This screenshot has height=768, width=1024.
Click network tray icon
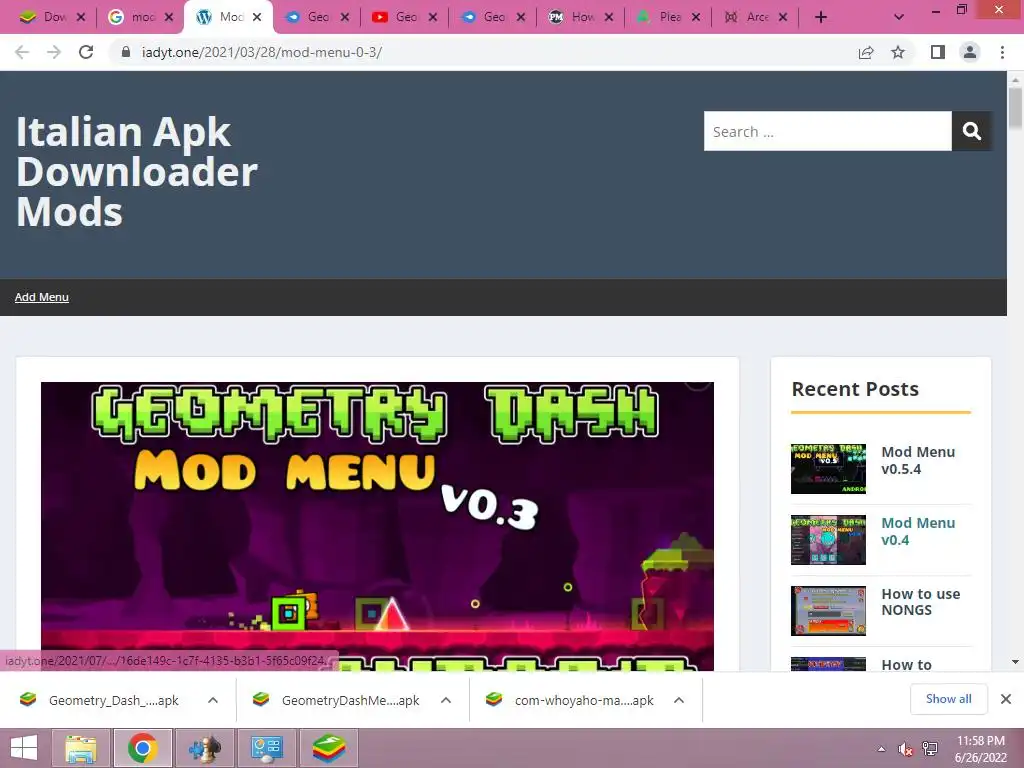930,749
